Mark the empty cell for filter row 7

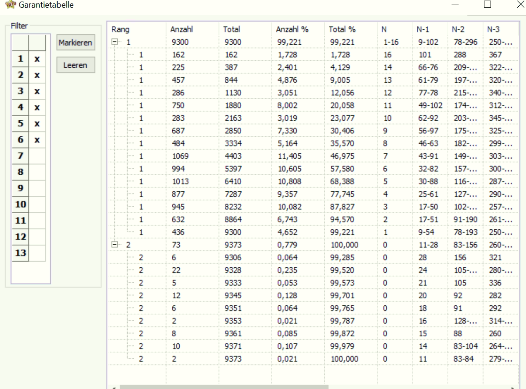(37, 156)
